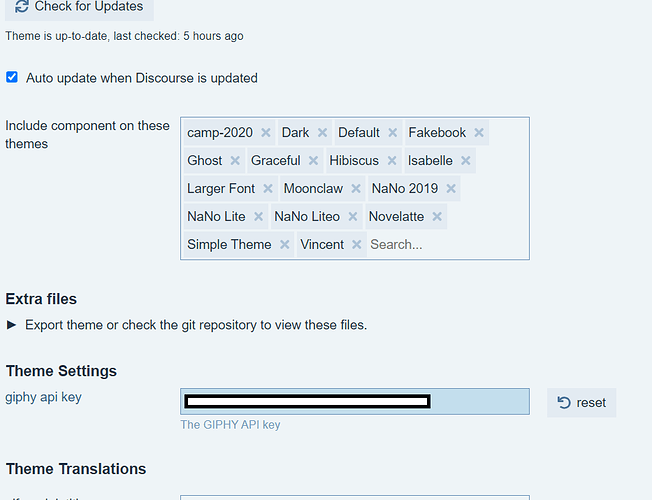Expand the Extra files disclosure triangle
Image resolution: width=652 pixels, height=500 pixels.
click(12, 325)
